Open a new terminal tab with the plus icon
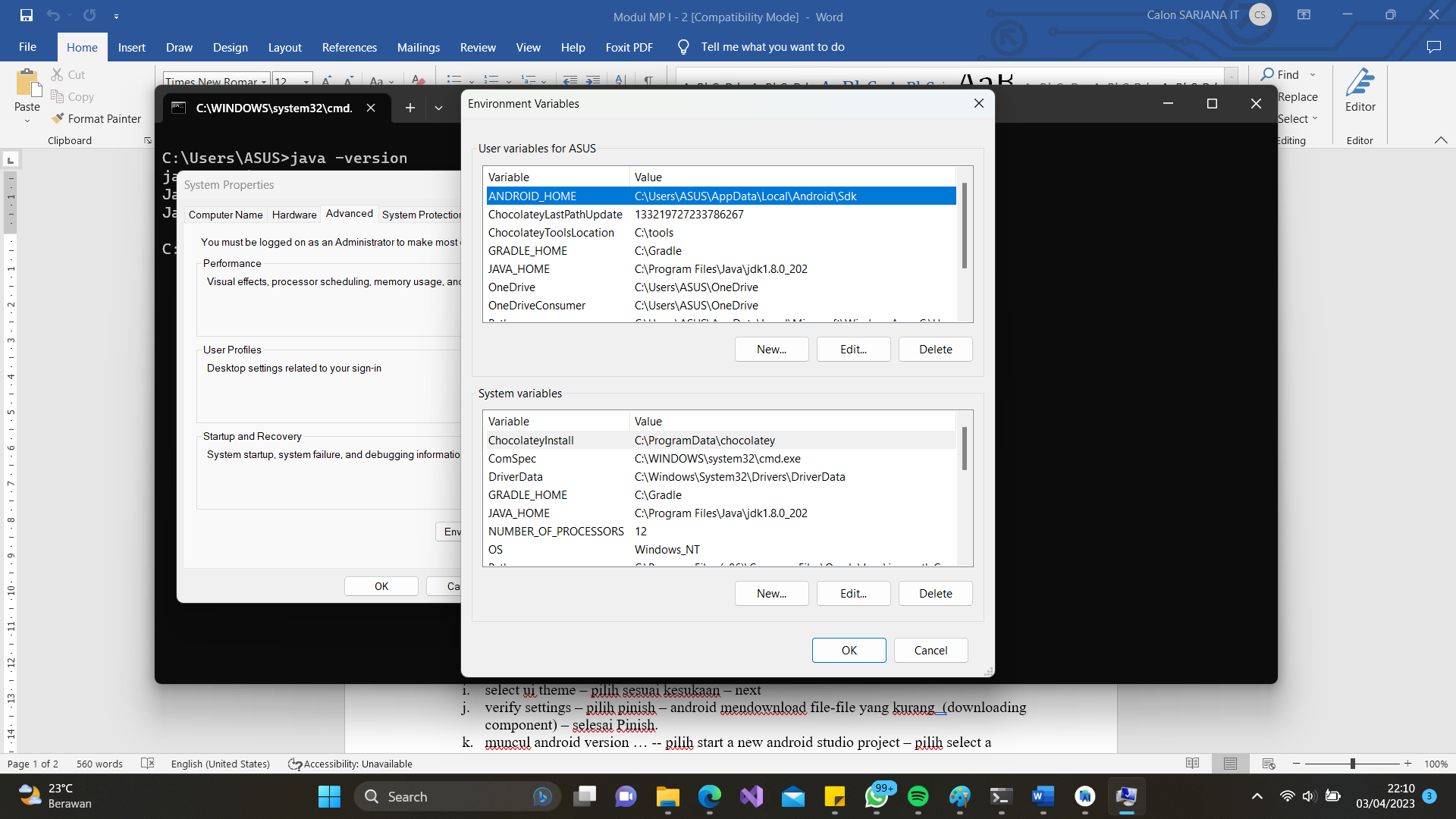The image size is (1456, 819). pos(410,108)
